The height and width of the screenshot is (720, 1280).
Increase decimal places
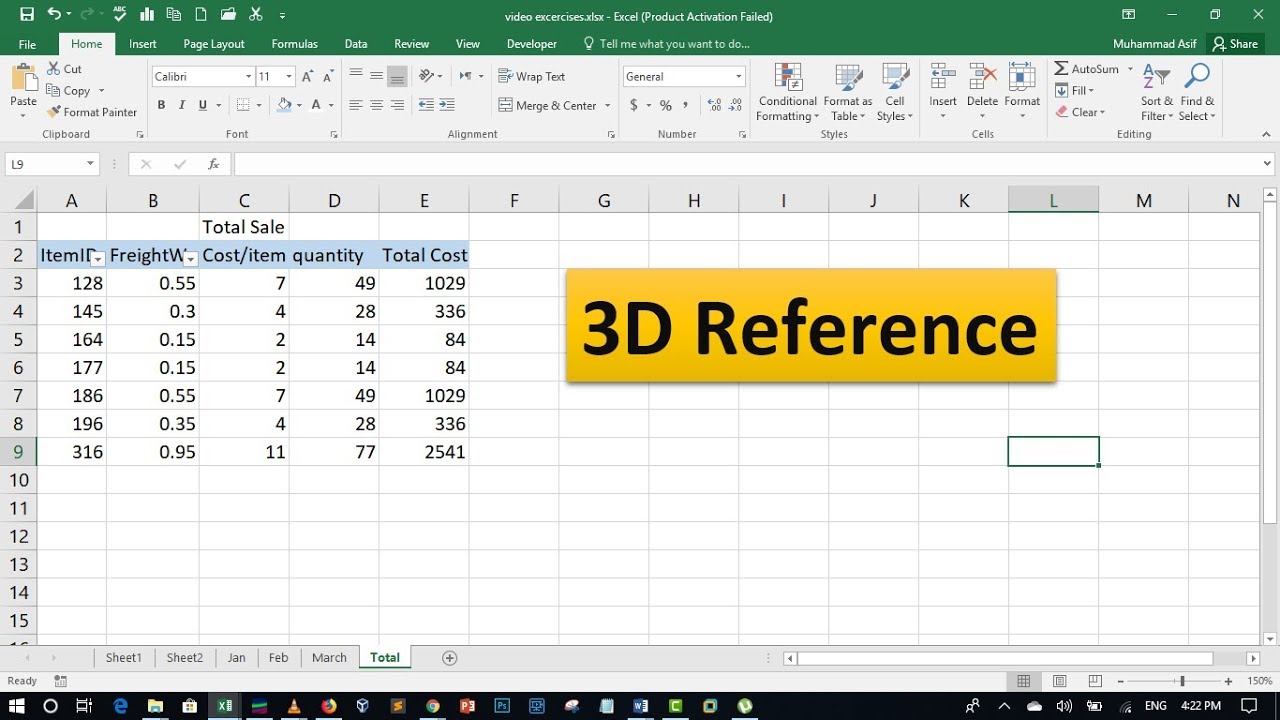[x=714, y=105]
